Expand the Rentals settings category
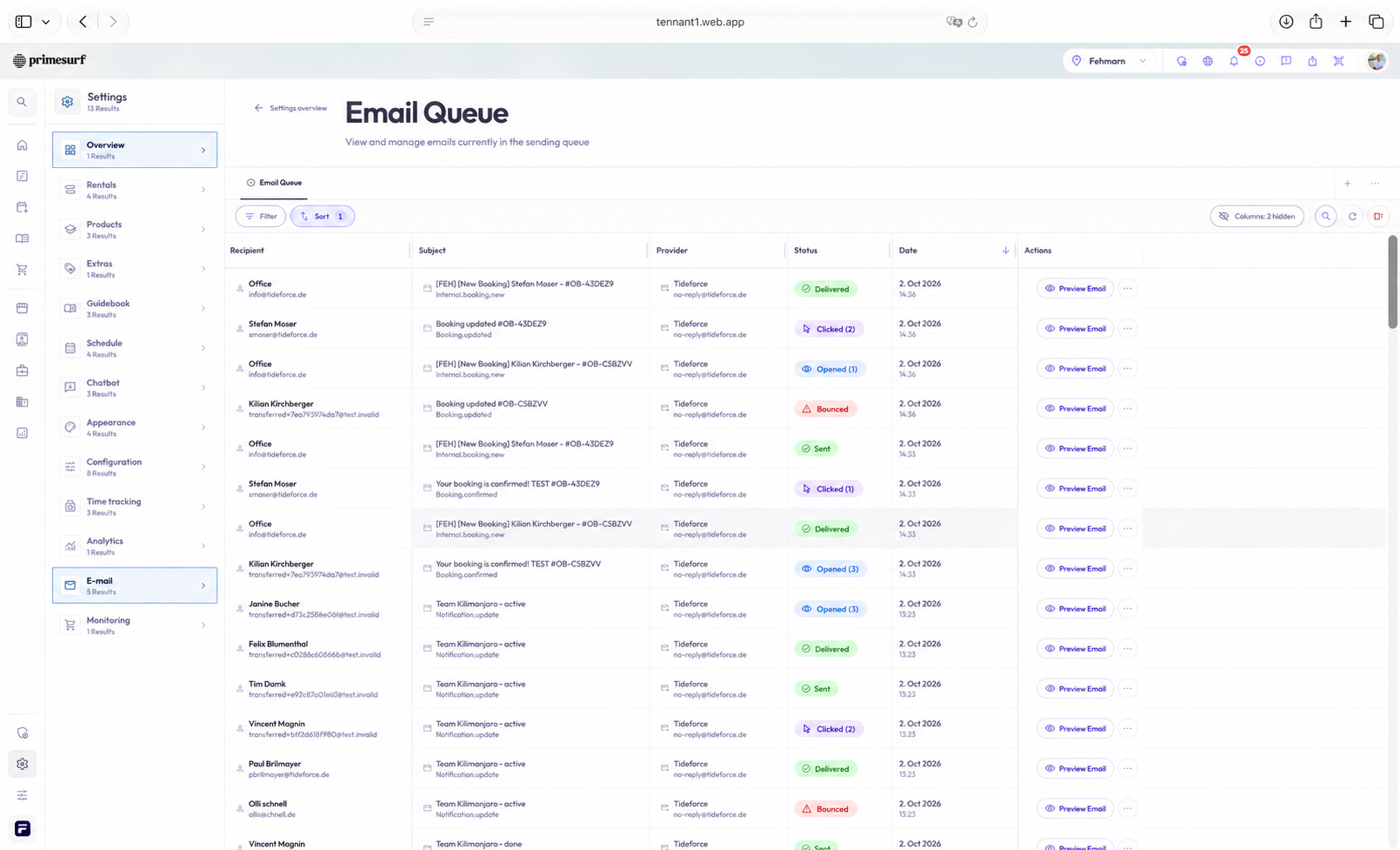Viewport: 1400px width, 850px height. 135,190
